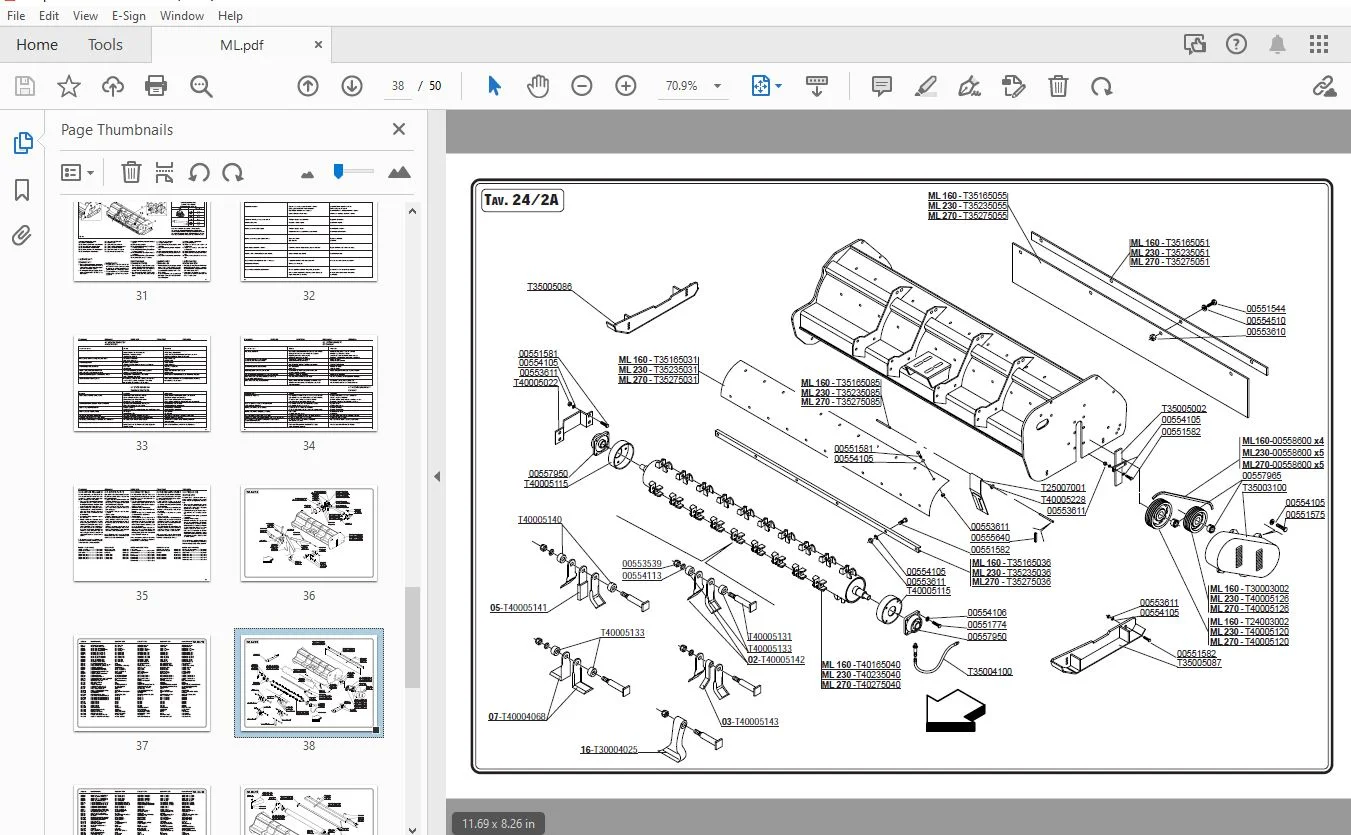Rotate thumbnail clockwise
The image size is (1351, 835).
(x=233, y=172)
